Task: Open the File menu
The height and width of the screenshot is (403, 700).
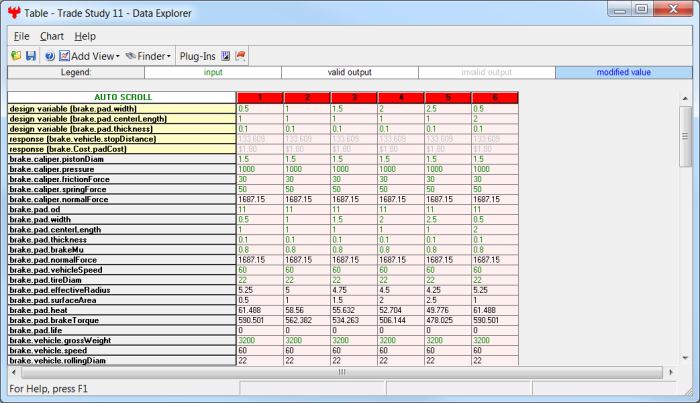Action: [x=22, y=36]
